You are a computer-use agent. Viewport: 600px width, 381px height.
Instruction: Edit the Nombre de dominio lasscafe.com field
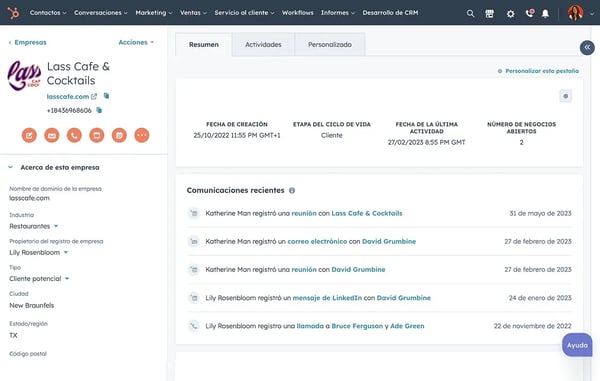coord(29,198)
